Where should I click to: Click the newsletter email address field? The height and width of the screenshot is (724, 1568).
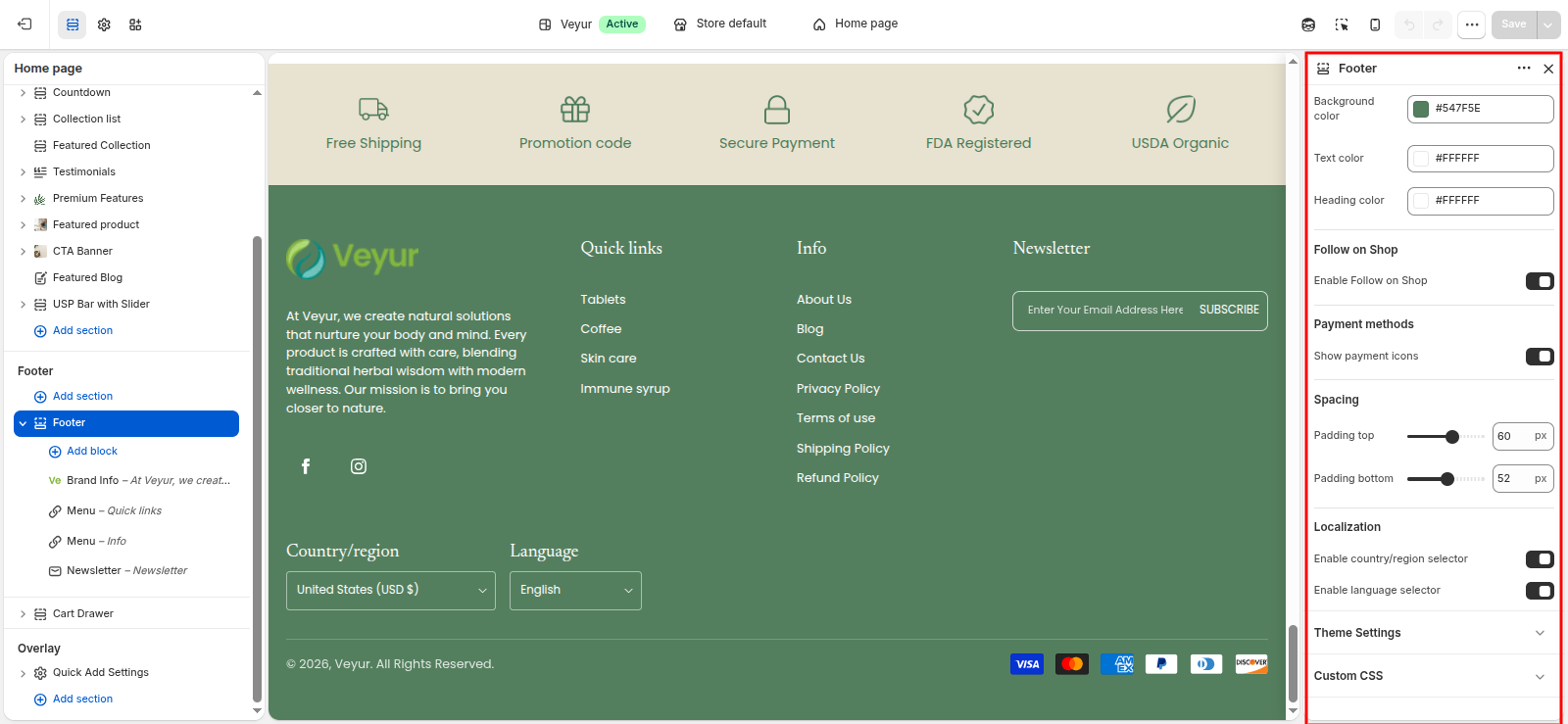tap(1104, 311)
